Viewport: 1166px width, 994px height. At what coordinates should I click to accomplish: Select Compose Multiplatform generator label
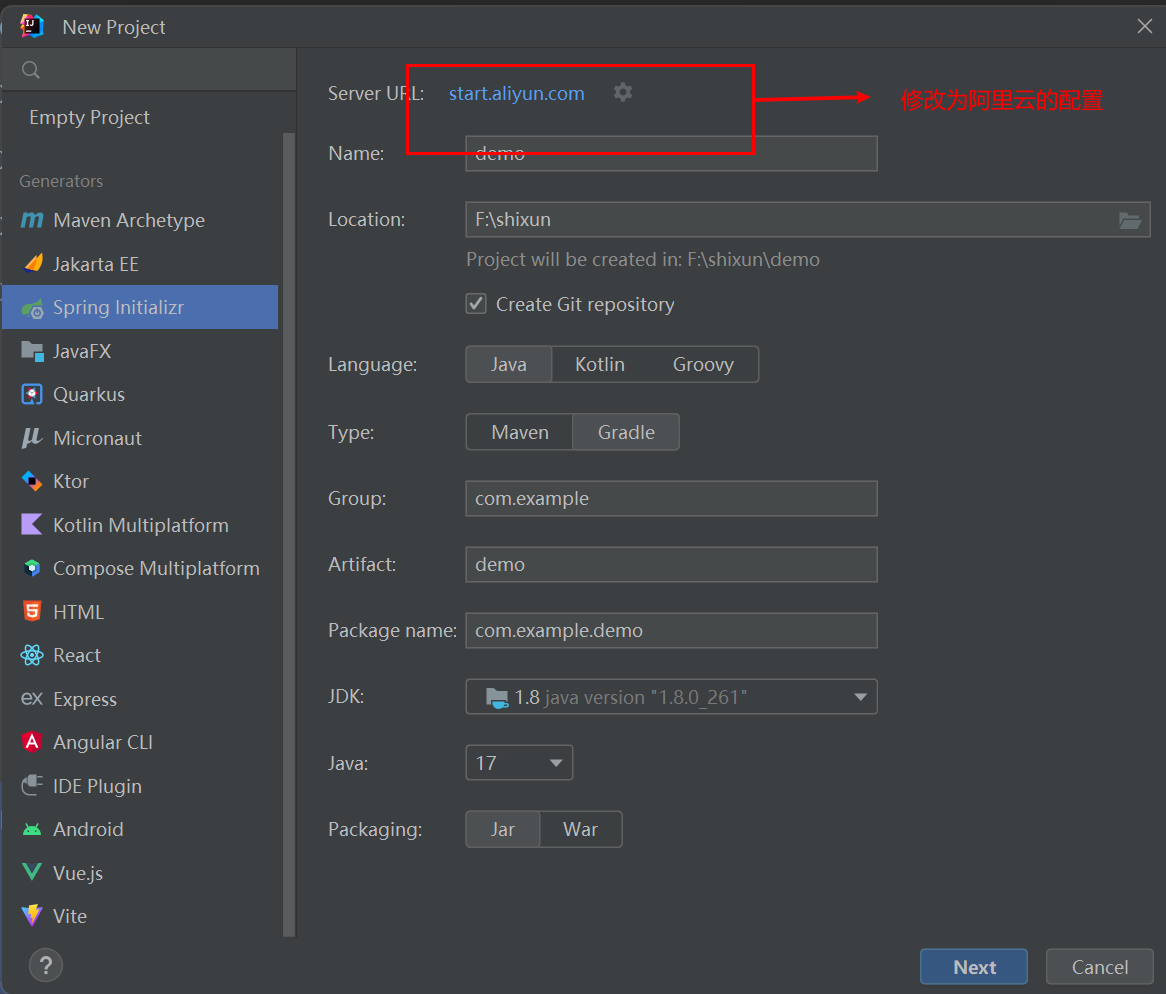156,569
